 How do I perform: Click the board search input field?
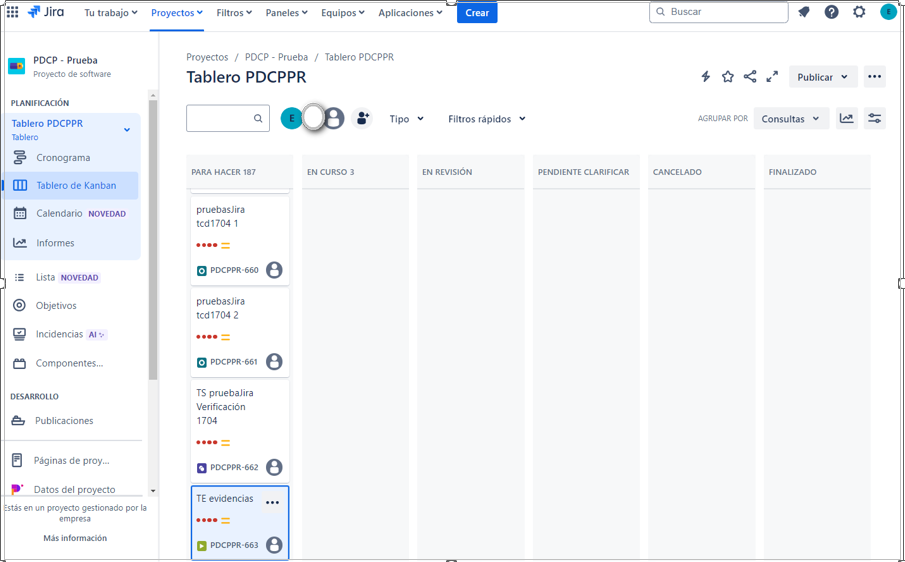(218, 118)
